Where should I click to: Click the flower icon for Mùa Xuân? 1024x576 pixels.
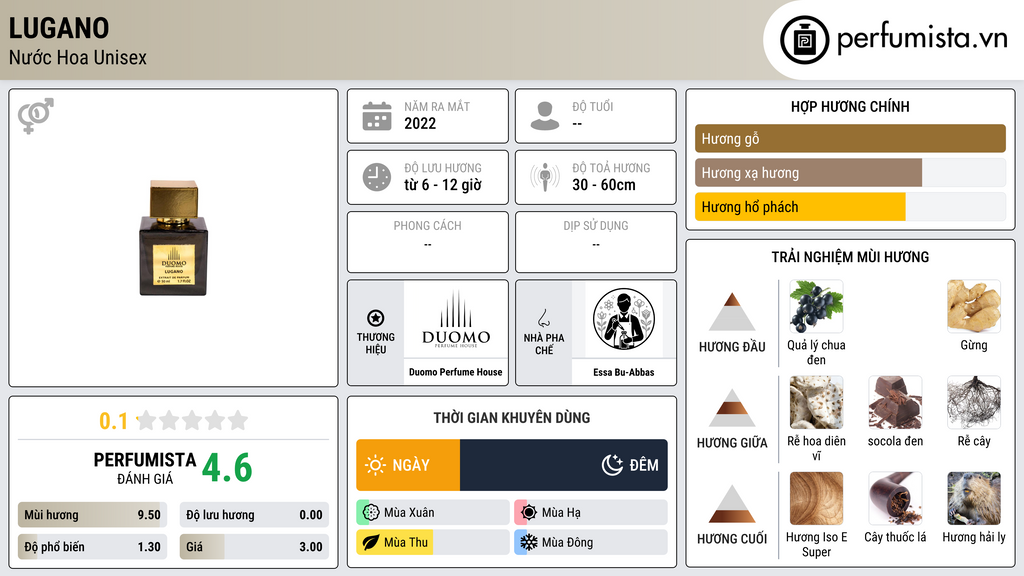coord(371,513)
